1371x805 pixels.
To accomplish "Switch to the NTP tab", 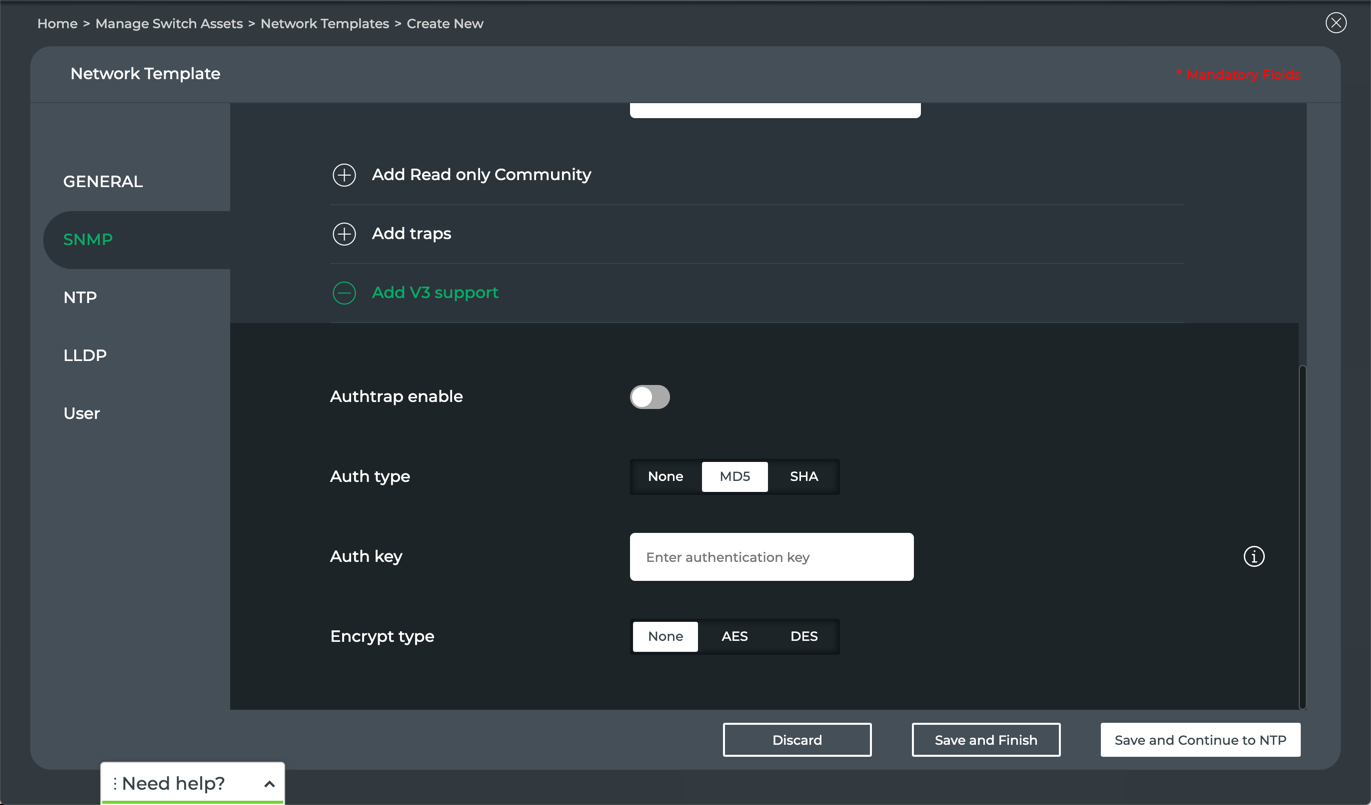I will 80,298.
